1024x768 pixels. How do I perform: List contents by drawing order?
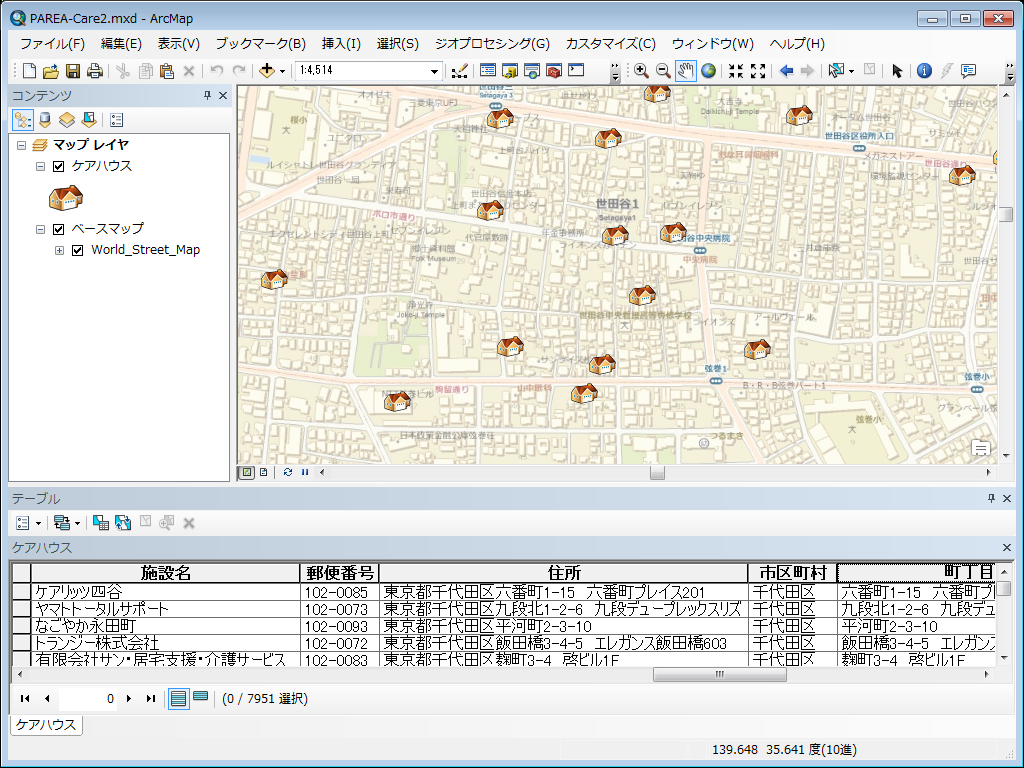click(23, 120)
